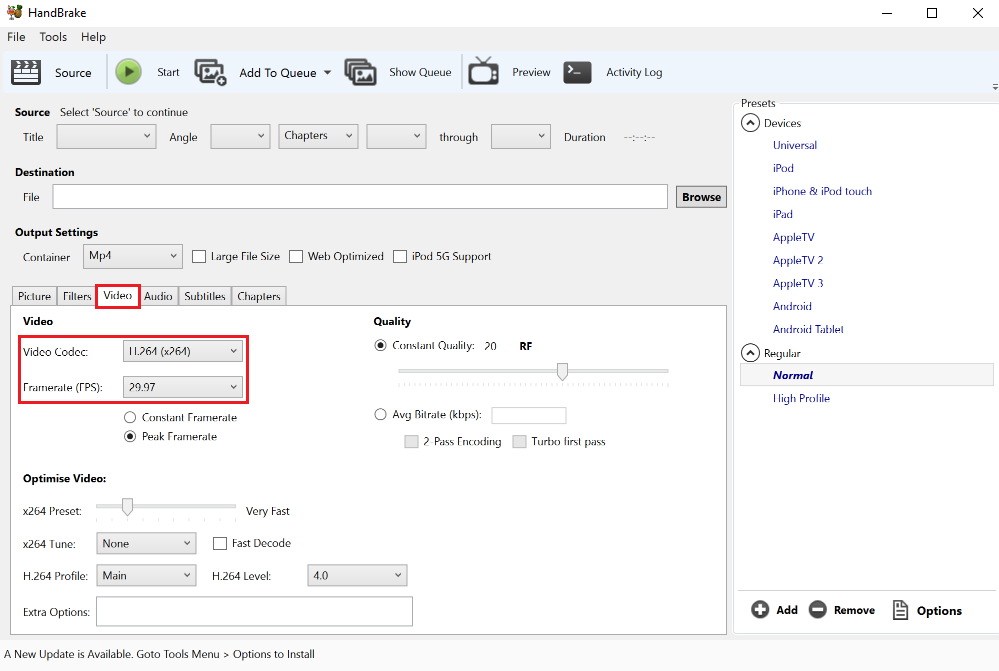
Task: Enable the Large File Size checkbox
Action: pos(199,256)
